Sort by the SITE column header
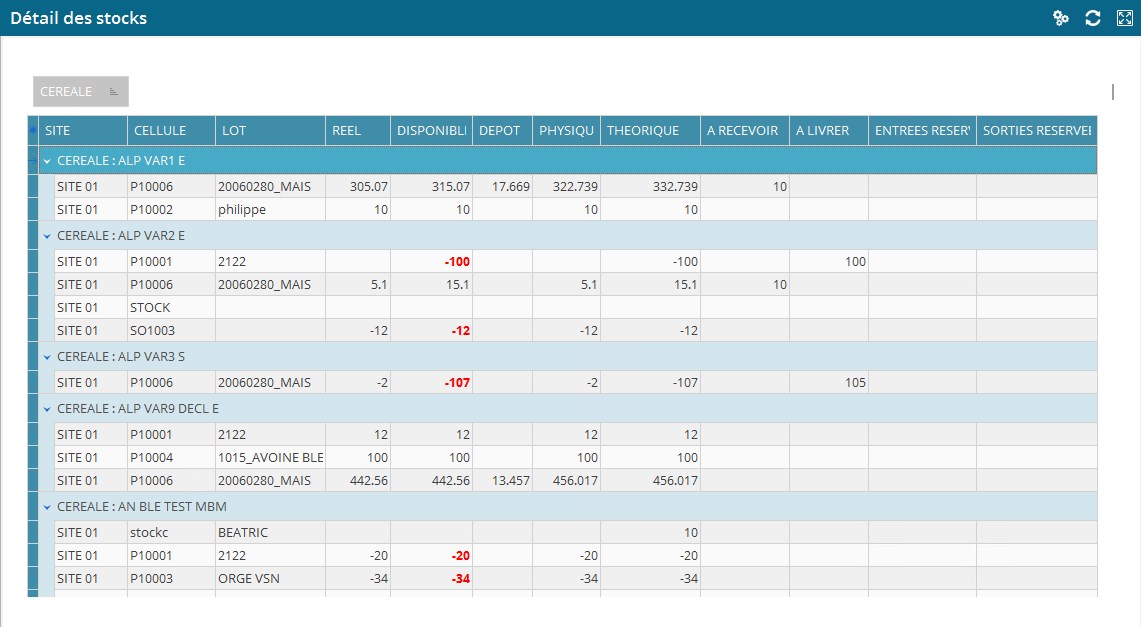This screenshot has height=627, width=1141. tap(82, 131)
